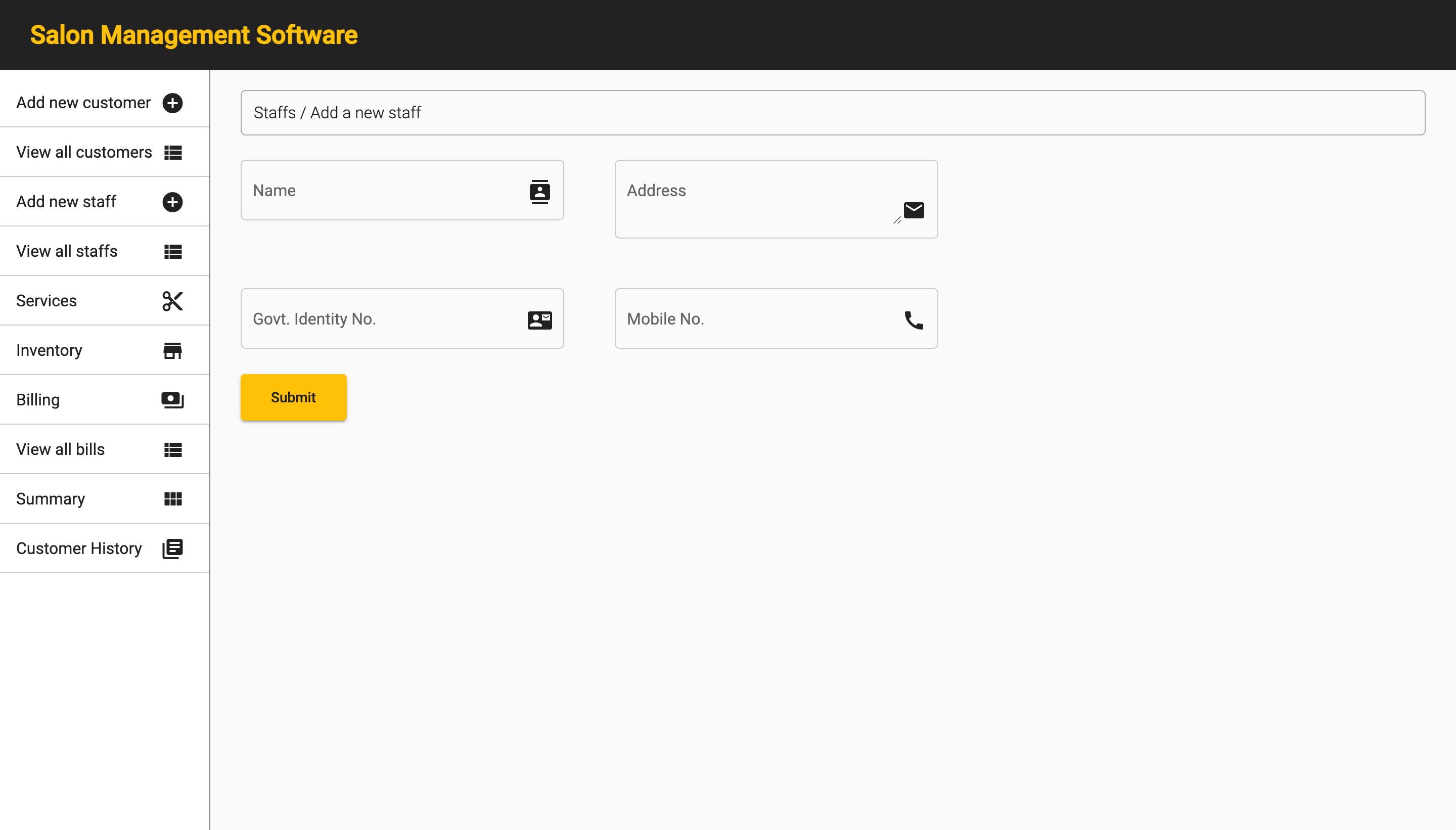Select Add new staff in sidebar
The height and width of the screenshot is (830, 1456).
[66, 202]
